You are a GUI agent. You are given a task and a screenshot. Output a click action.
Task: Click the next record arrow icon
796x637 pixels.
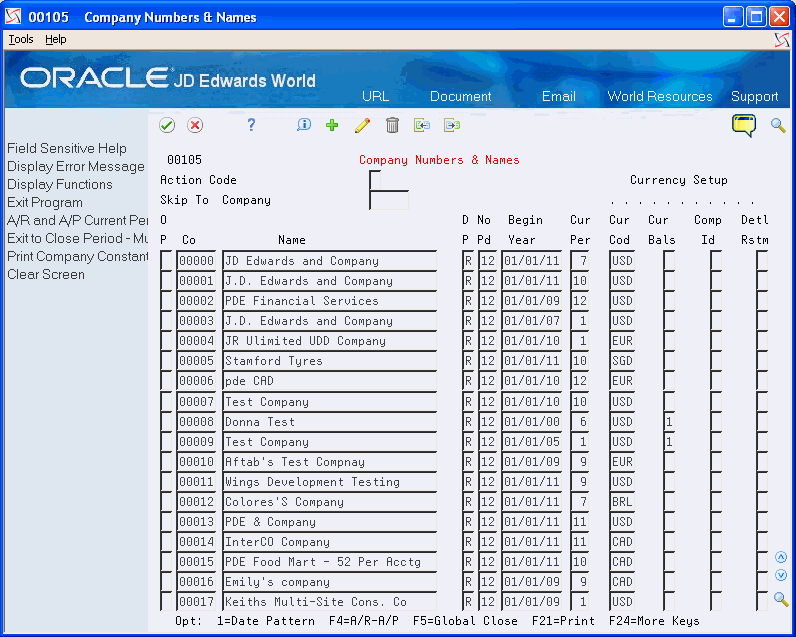pyautogui.click(x=451, y=125)
